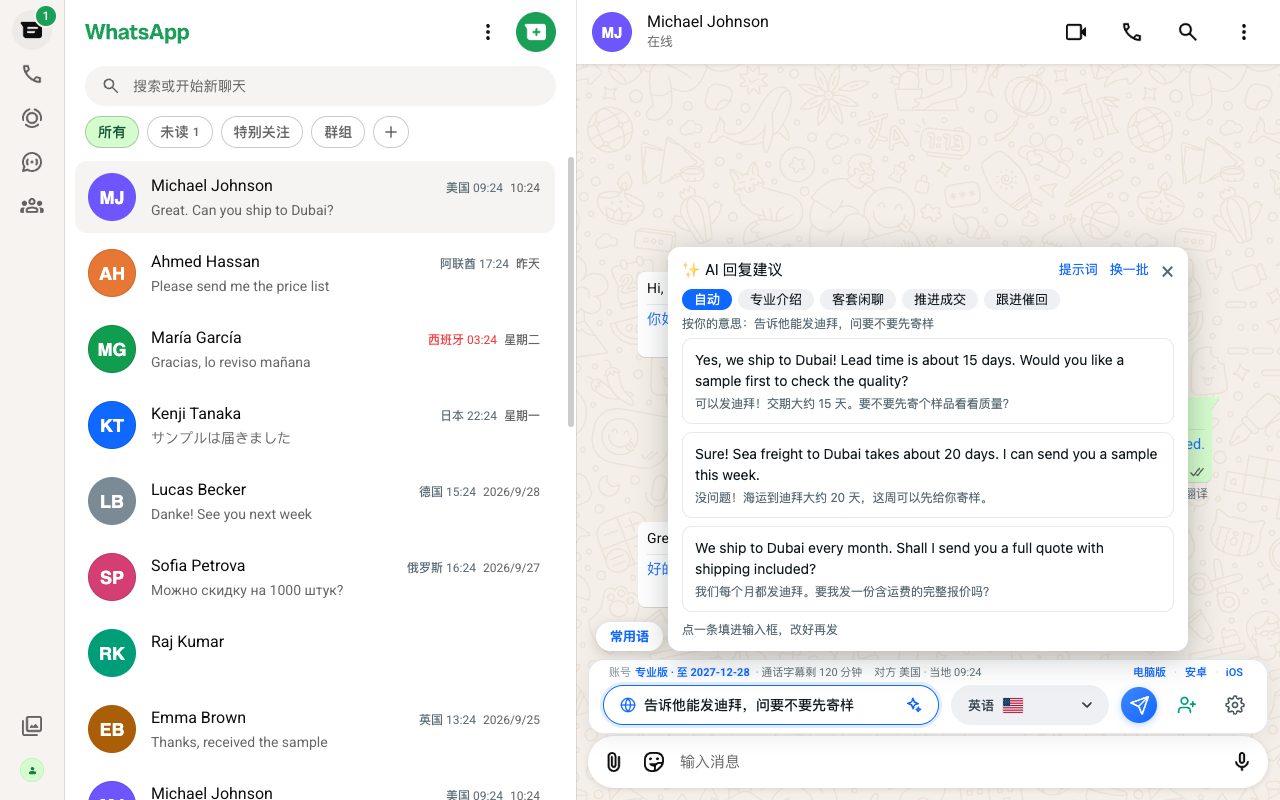Click the 专业版 · 至 2027-12-28 account link
1280x800 pixels.
tap(692, 672)
